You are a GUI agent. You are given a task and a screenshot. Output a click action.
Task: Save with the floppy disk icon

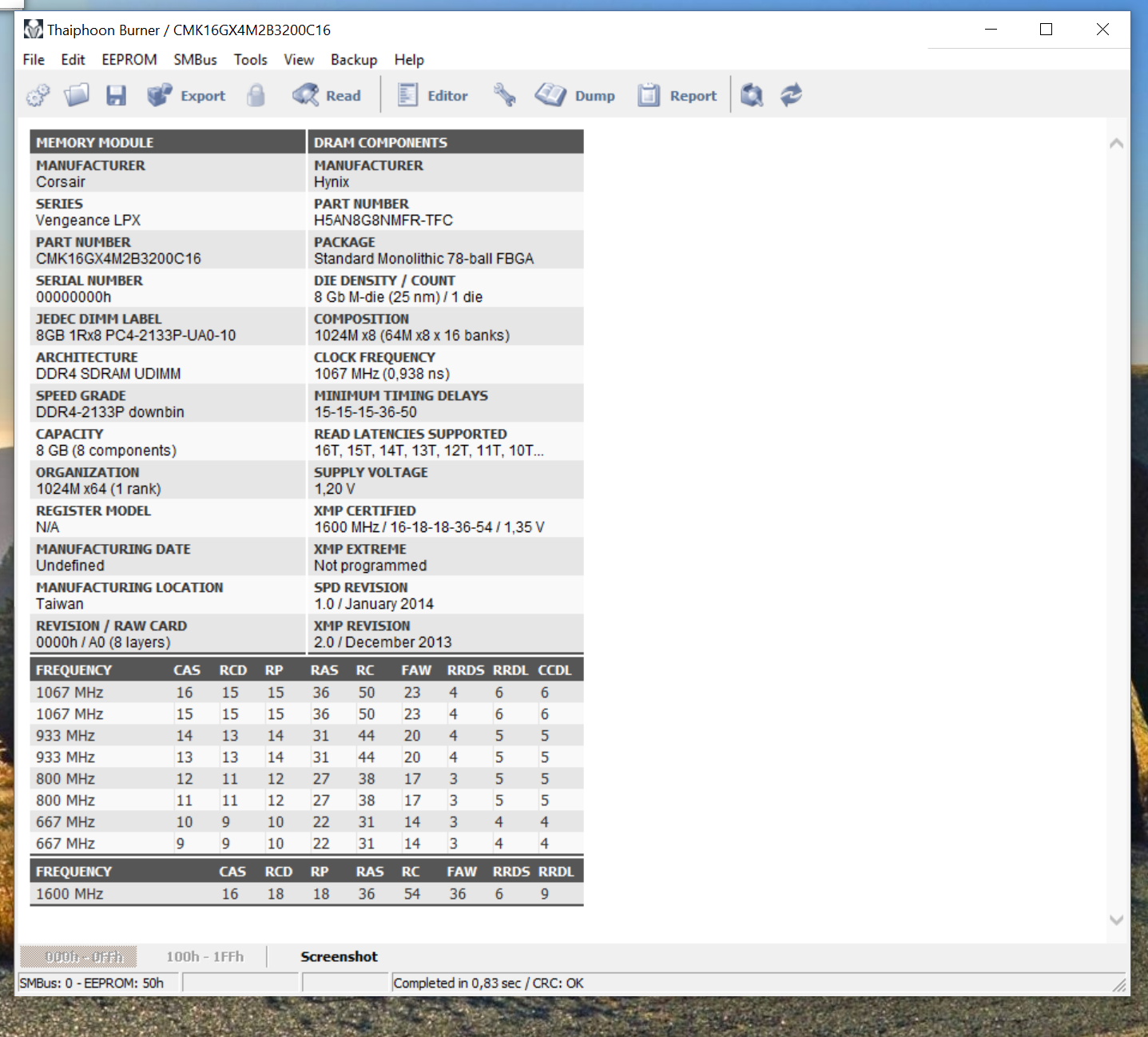coord(117,96)
